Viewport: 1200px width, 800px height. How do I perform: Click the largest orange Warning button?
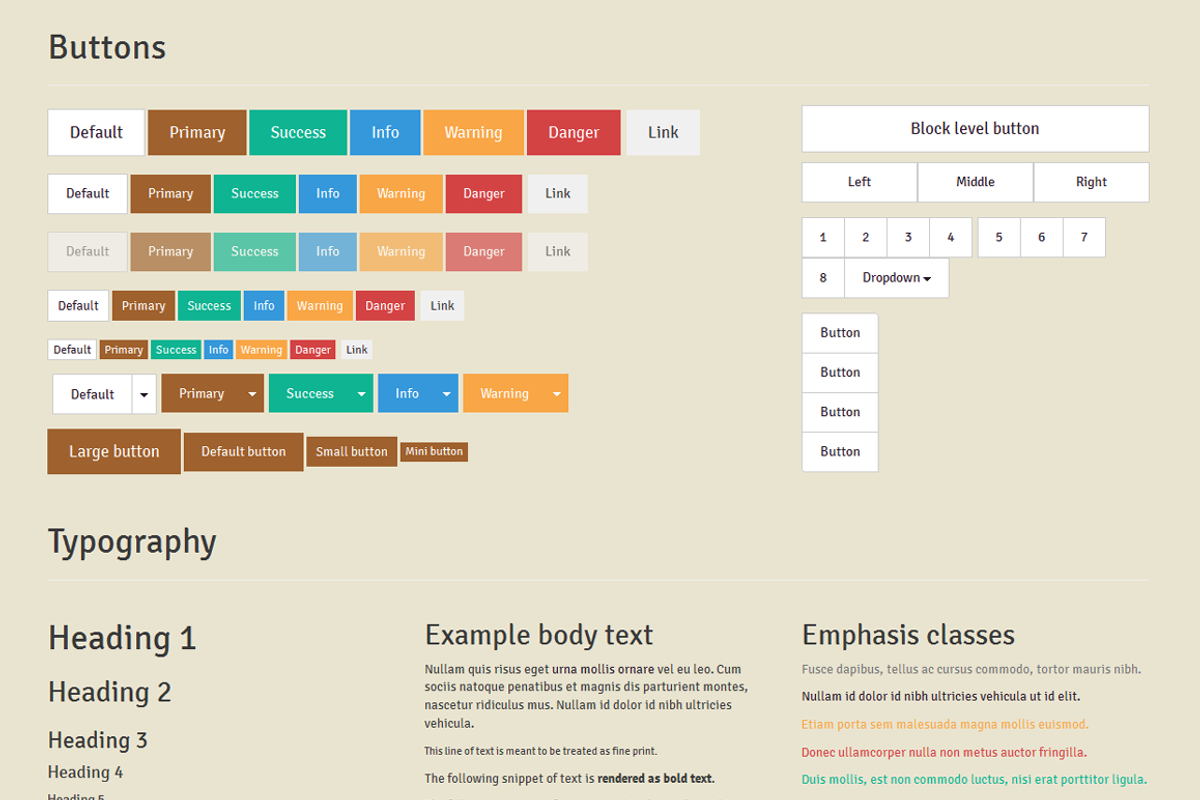pyautogui.click(x=473, y=132)
